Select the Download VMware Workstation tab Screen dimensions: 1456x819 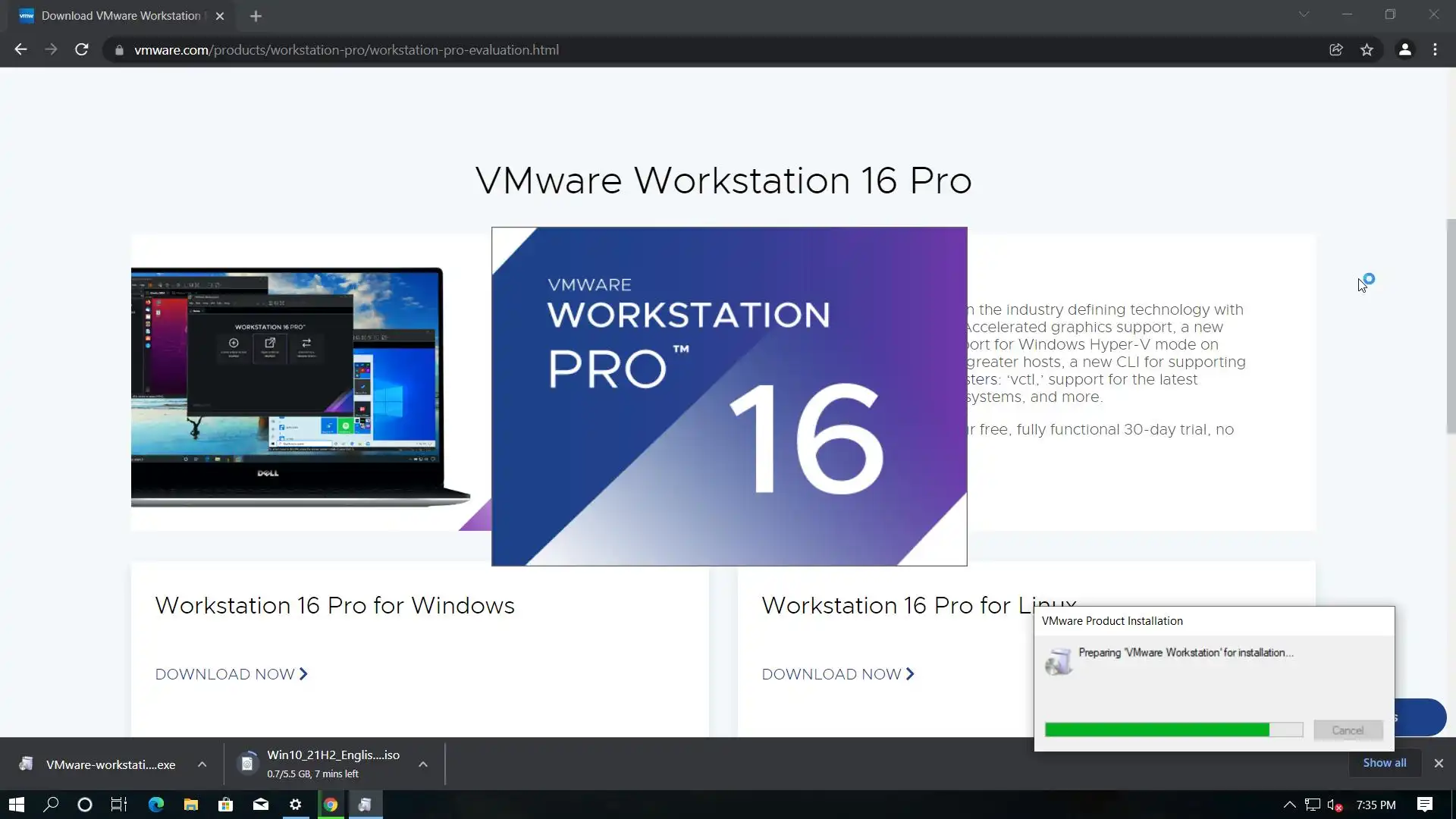[121, 16]
